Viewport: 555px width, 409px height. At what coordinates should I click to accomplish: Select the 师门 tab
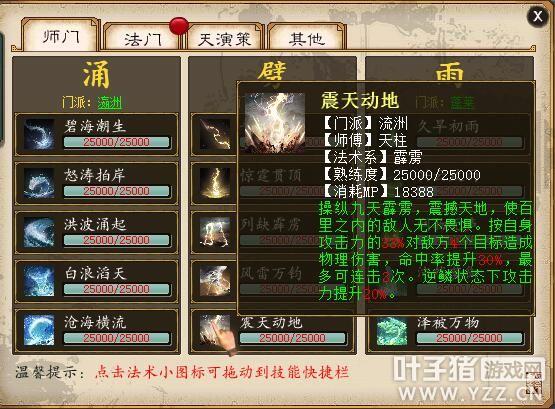[x=61, y=36]
